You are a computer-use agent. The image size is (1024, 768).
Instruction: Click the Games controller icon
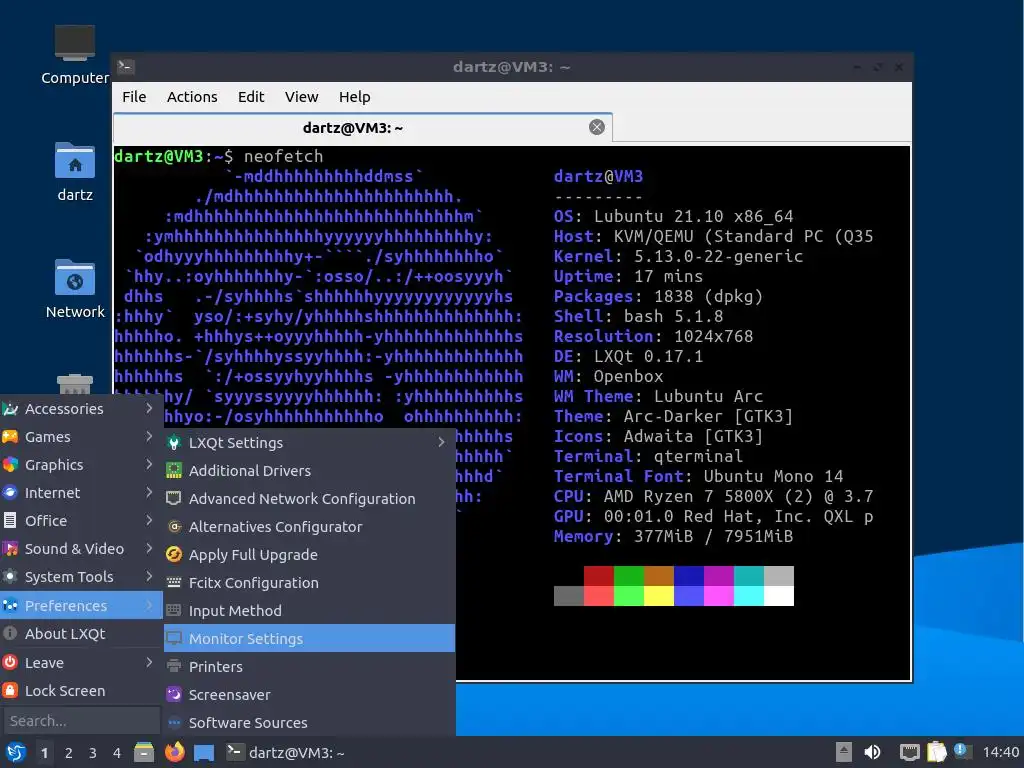(x=10, y=437)
